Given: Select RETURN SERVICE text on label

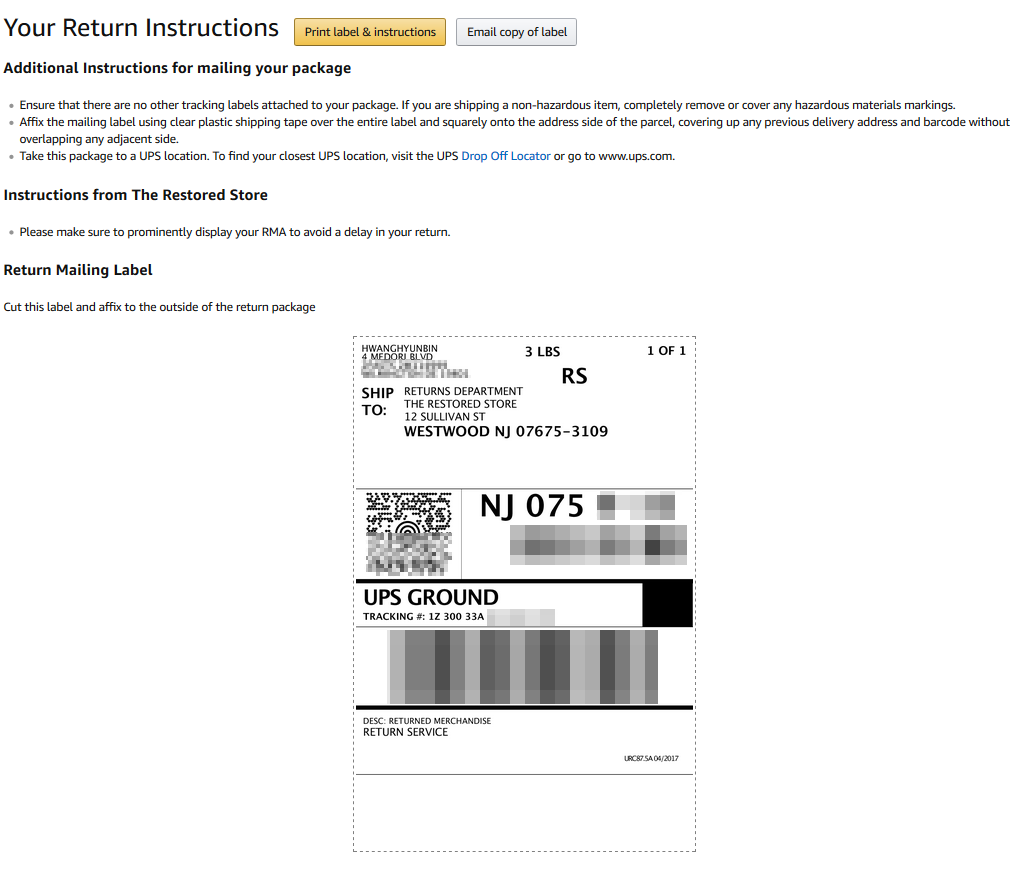Looking at the screenshot, I should point(405,732).
